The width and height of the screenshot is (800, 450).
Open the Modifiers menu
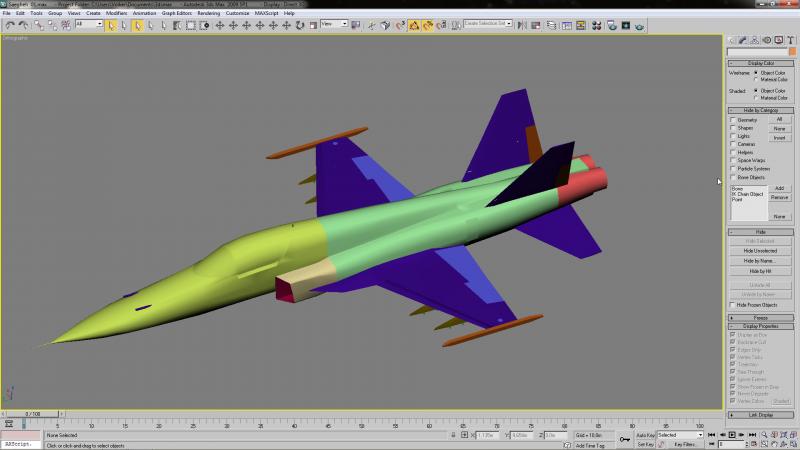[116, 13]
